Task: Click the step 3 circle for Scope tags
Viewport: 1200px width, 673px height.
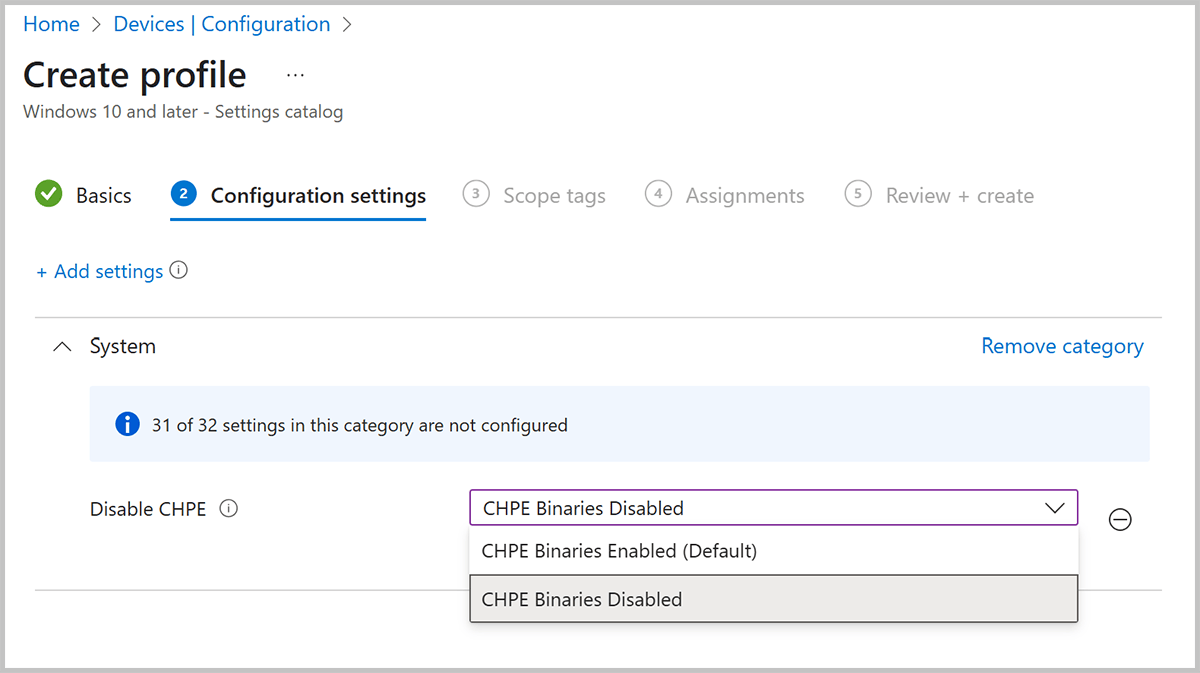Action: (476, 195)
